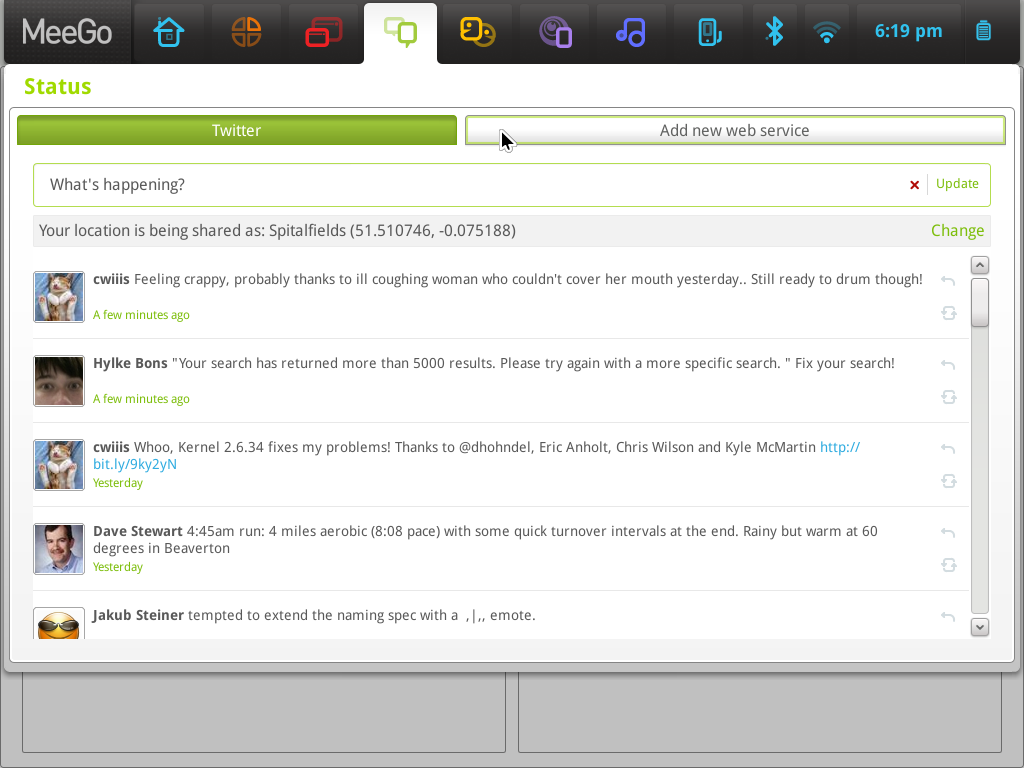Viewport: 1024px width, 768px height.
Task: Switch to the Twitter tab
Action: pyautogui.click(x=236, y=130)
